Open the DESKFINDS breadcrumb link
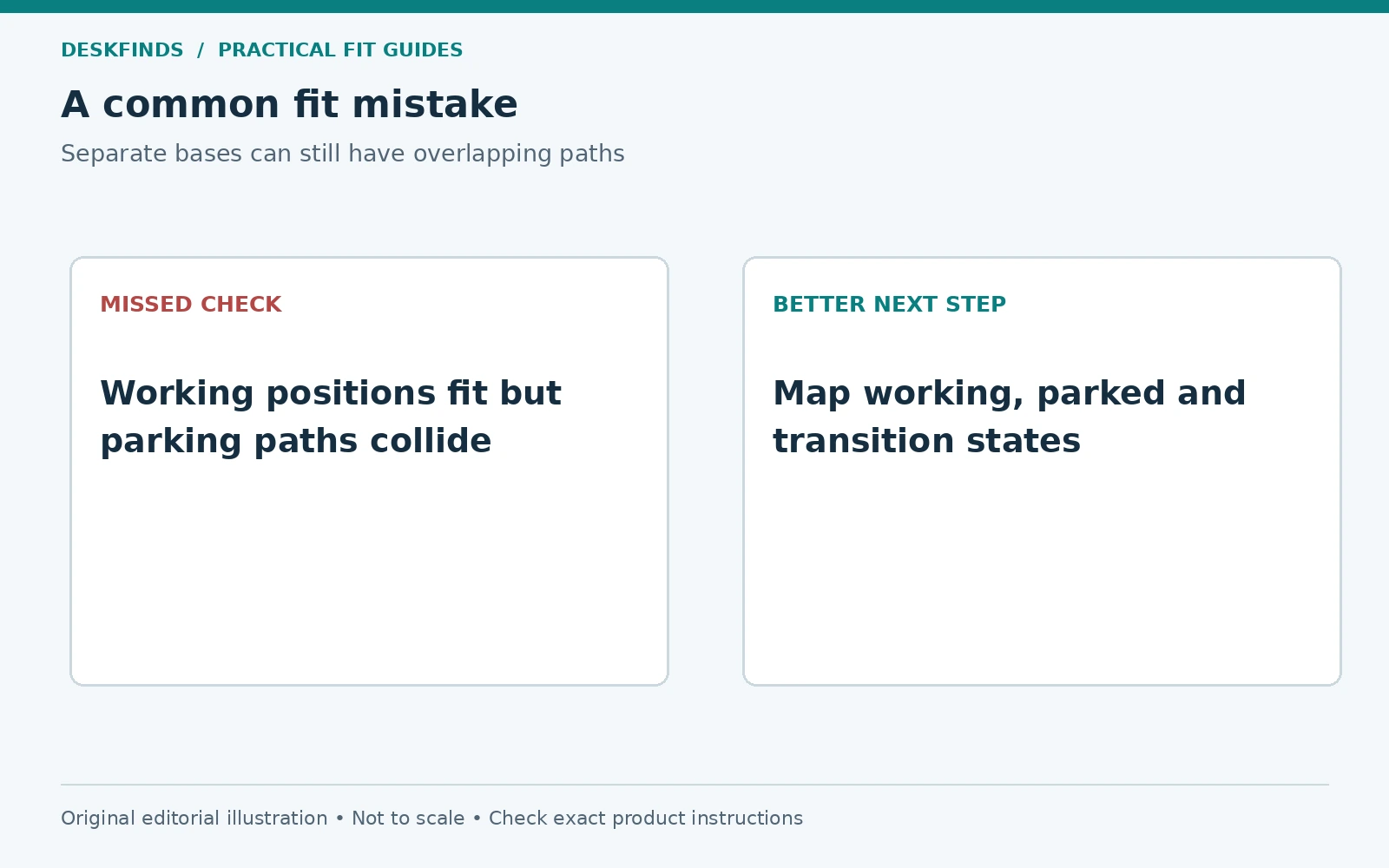Screen dimensions: 1389x868 tap(122, 50)
